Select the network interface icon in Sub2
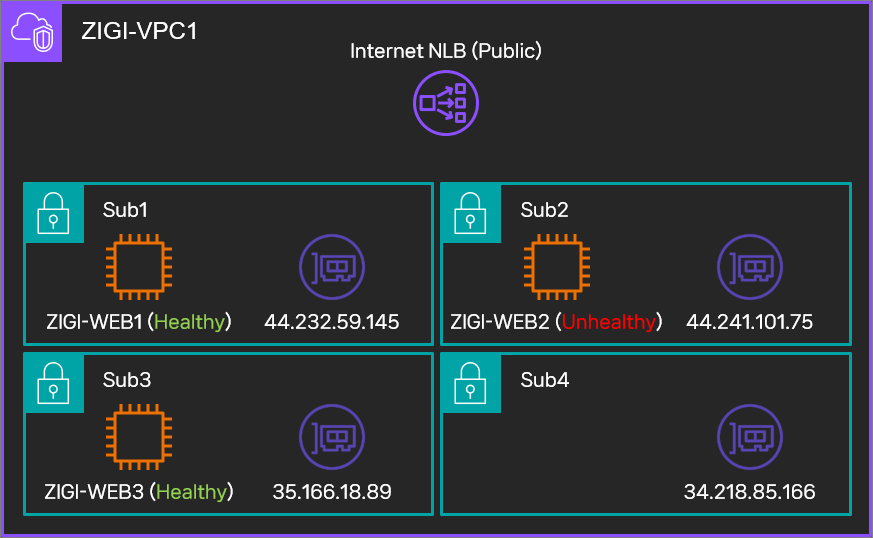Viewport: 873px width, 538px height. coord(750,267)
